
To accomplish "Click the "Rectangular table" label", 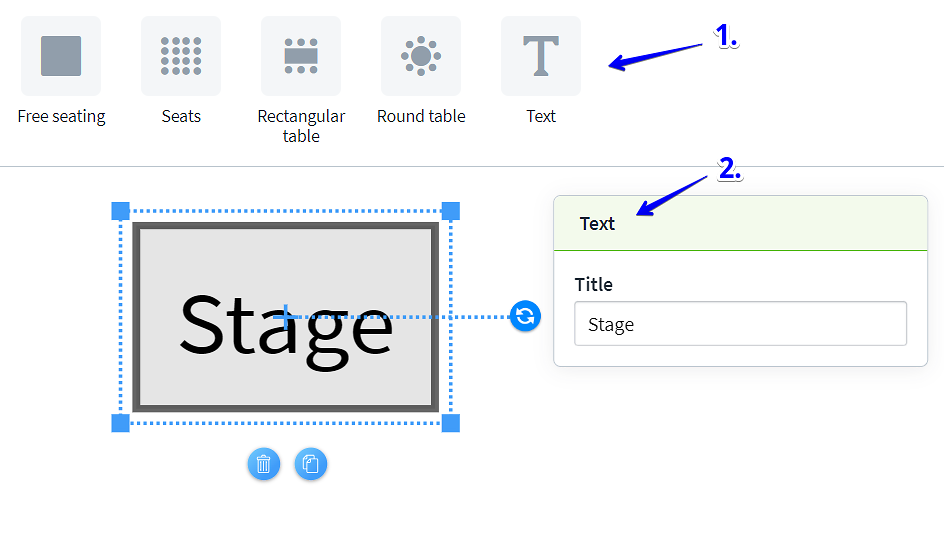I will (301, 126).
